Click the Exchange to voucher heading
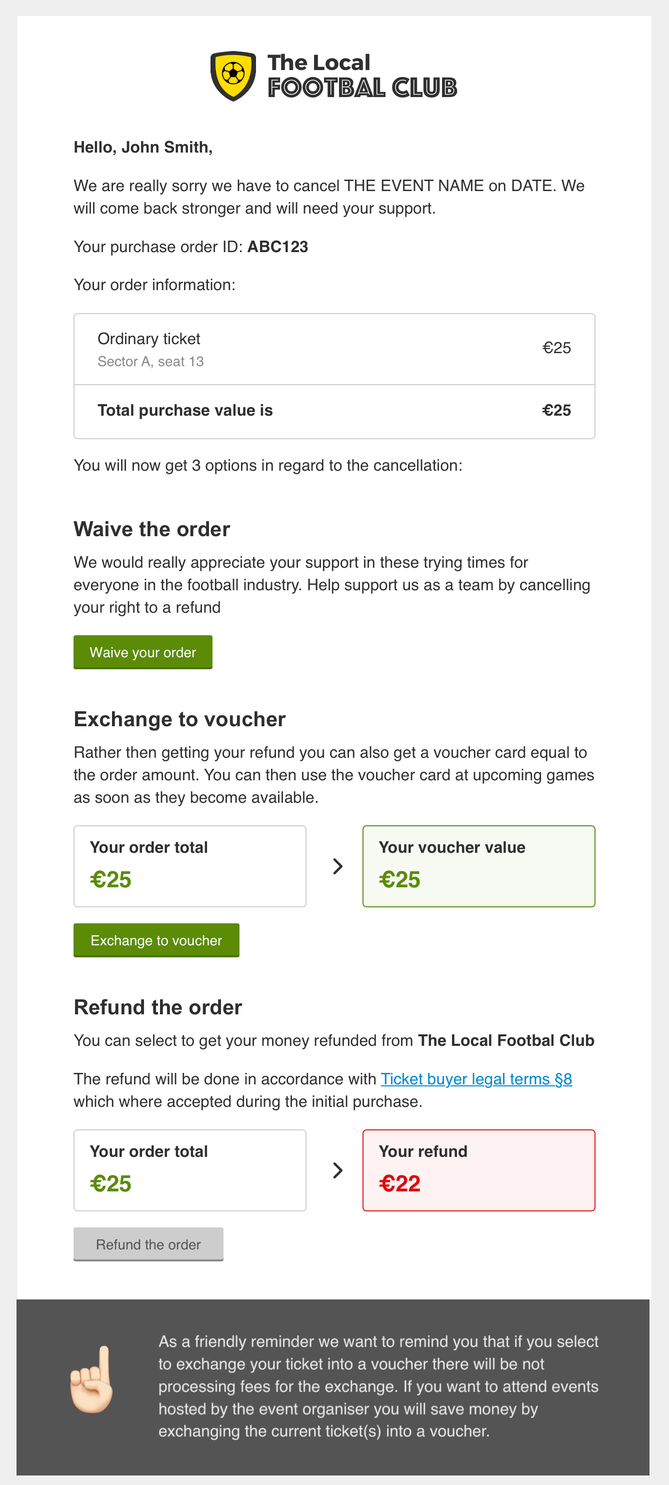This screenshot has height=1485, width=669. point(180,719)
